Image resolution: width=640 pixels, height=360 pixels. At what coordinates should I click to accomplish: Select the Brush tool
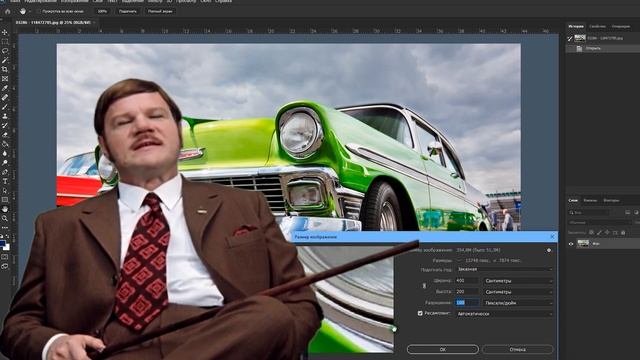point(5,107)
